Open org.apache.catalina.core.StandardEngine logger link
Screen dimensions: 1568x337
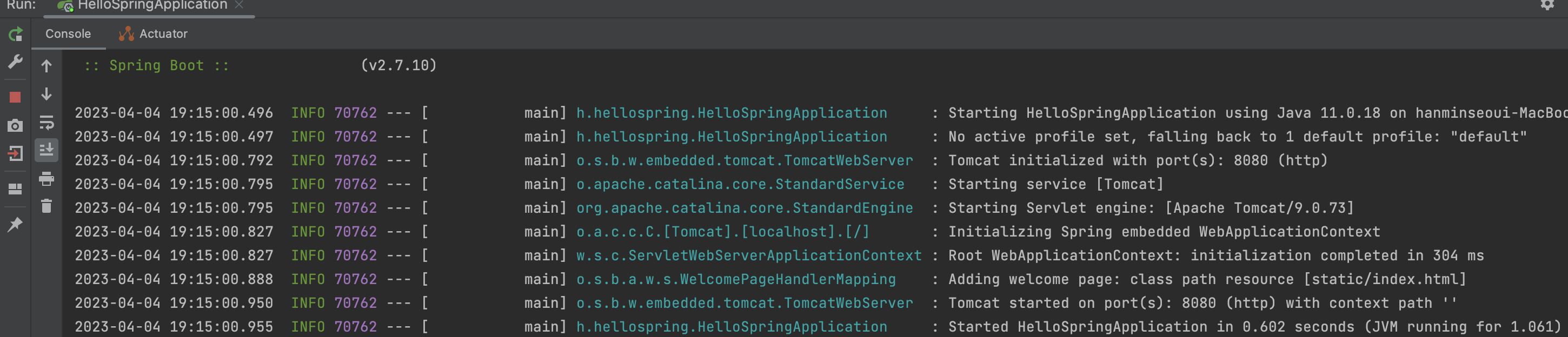[745, 208]
